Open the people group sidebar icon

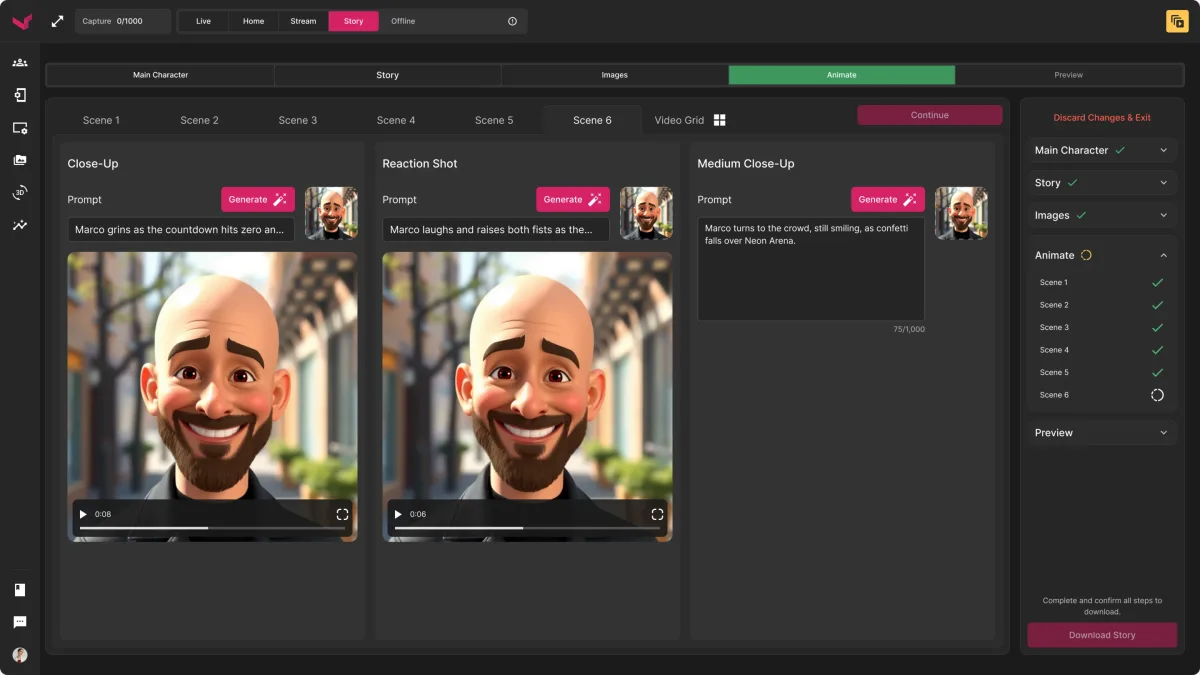tap(20, 62)
